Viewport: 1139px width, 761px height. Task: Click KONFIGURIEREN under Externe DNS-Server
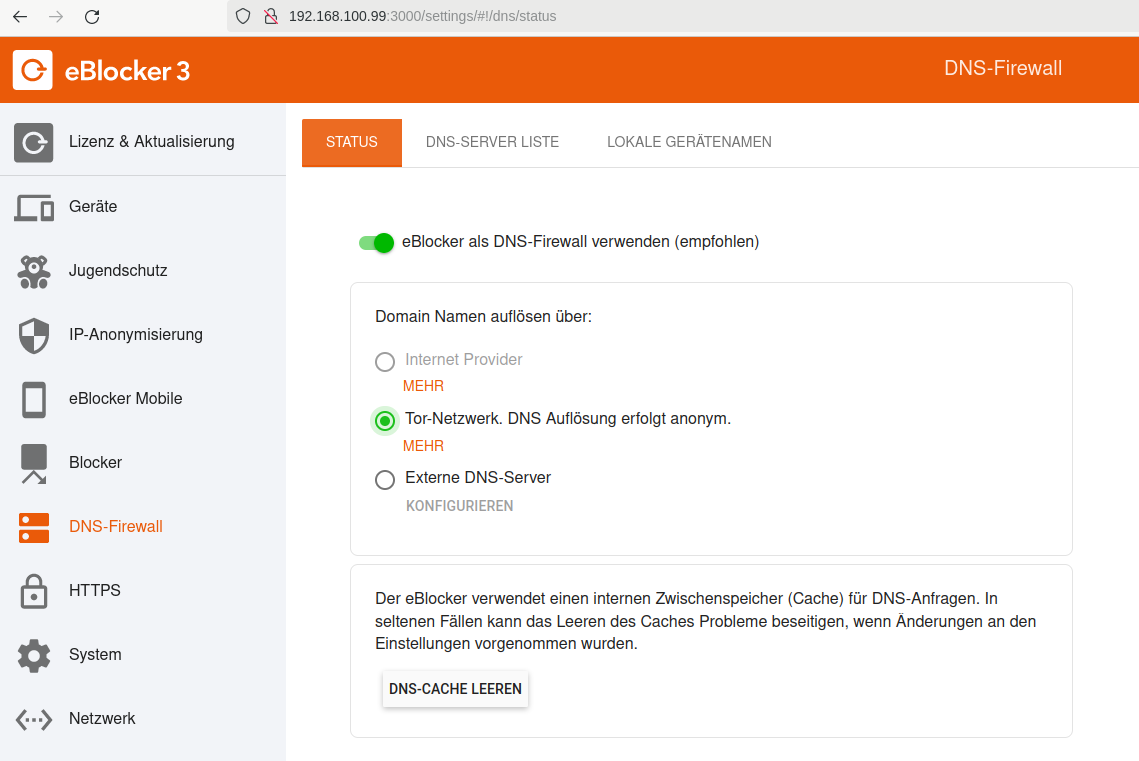(x=460, y=506)
